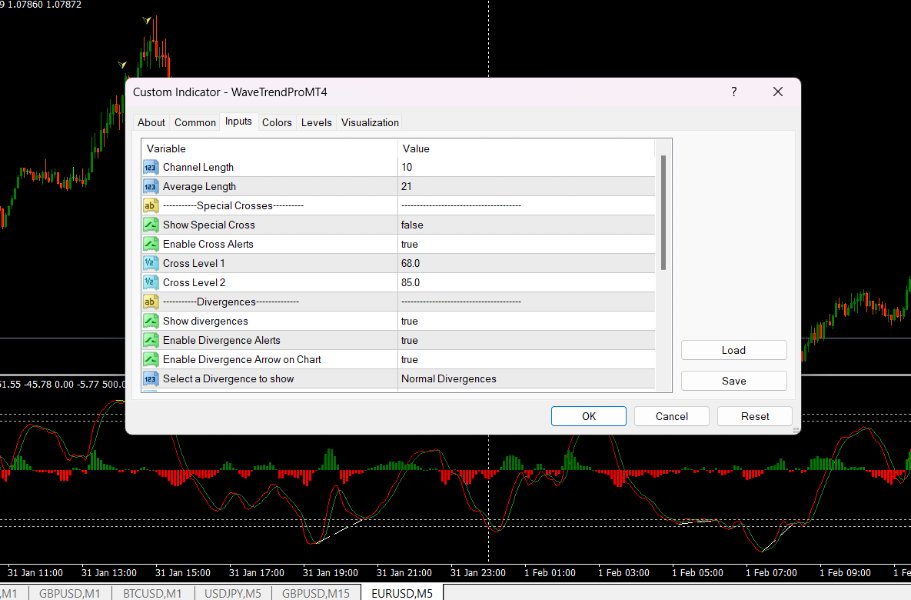Click the inputs list vertical scrollbar thumb
Image resolution: width=911 pixels, height=600 pixels.
tap(663, 213)
